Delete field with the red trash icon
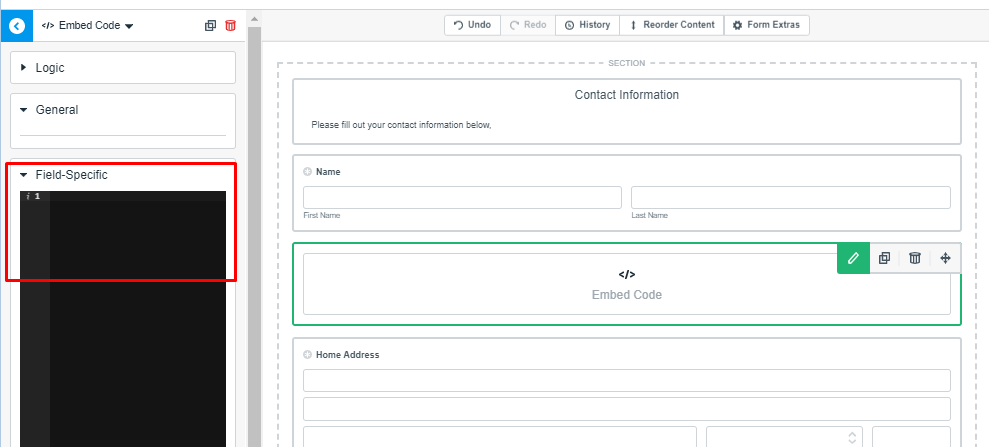Image resolution: width=989 pixels, height=447 pixels. coord(231,26)
